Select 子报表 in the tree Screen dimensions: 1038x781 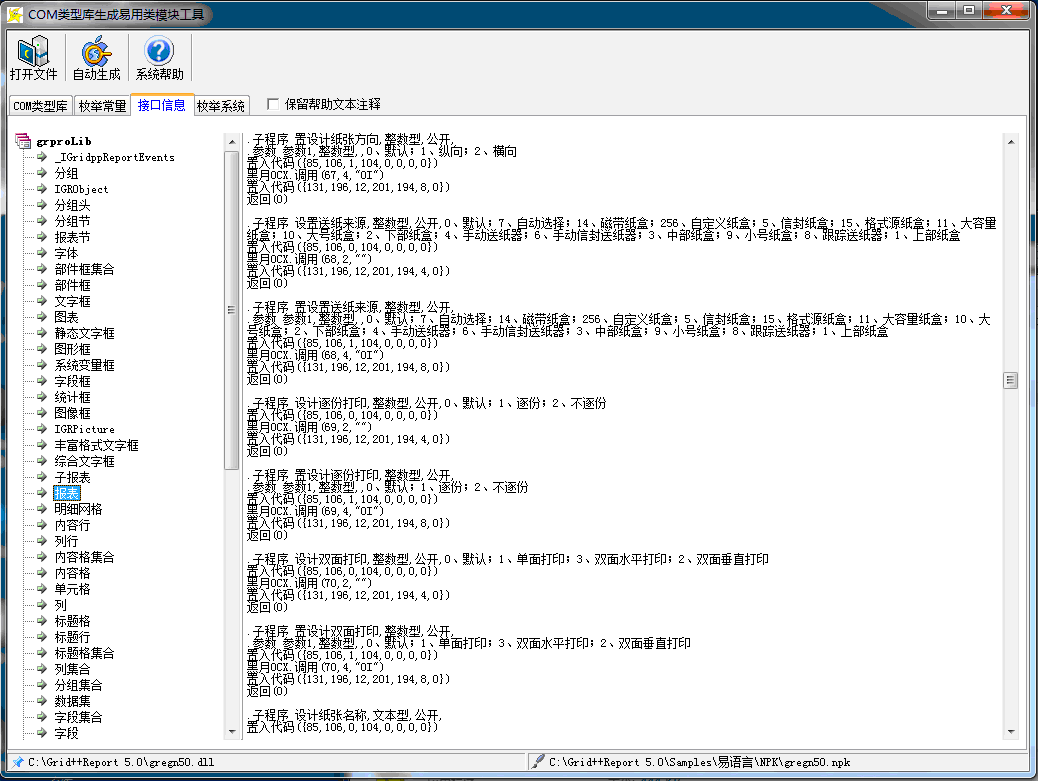coord(72,477)
